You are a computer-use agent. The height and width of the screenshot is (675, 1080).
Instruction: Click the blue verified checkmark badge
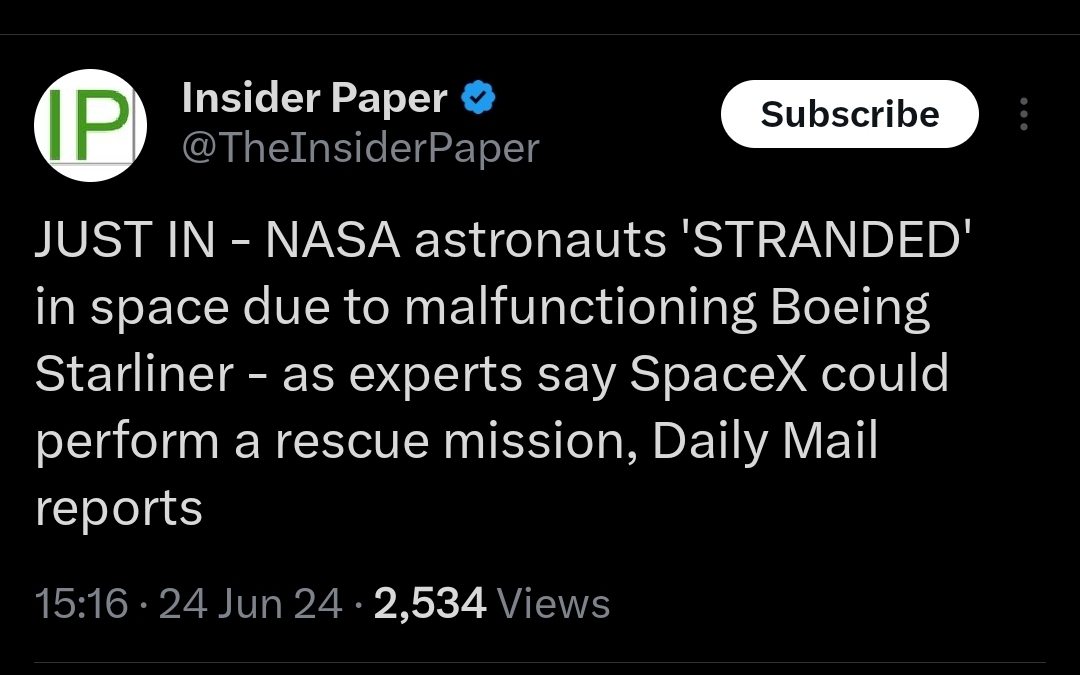pyautogui.click(x=478, y=98)
